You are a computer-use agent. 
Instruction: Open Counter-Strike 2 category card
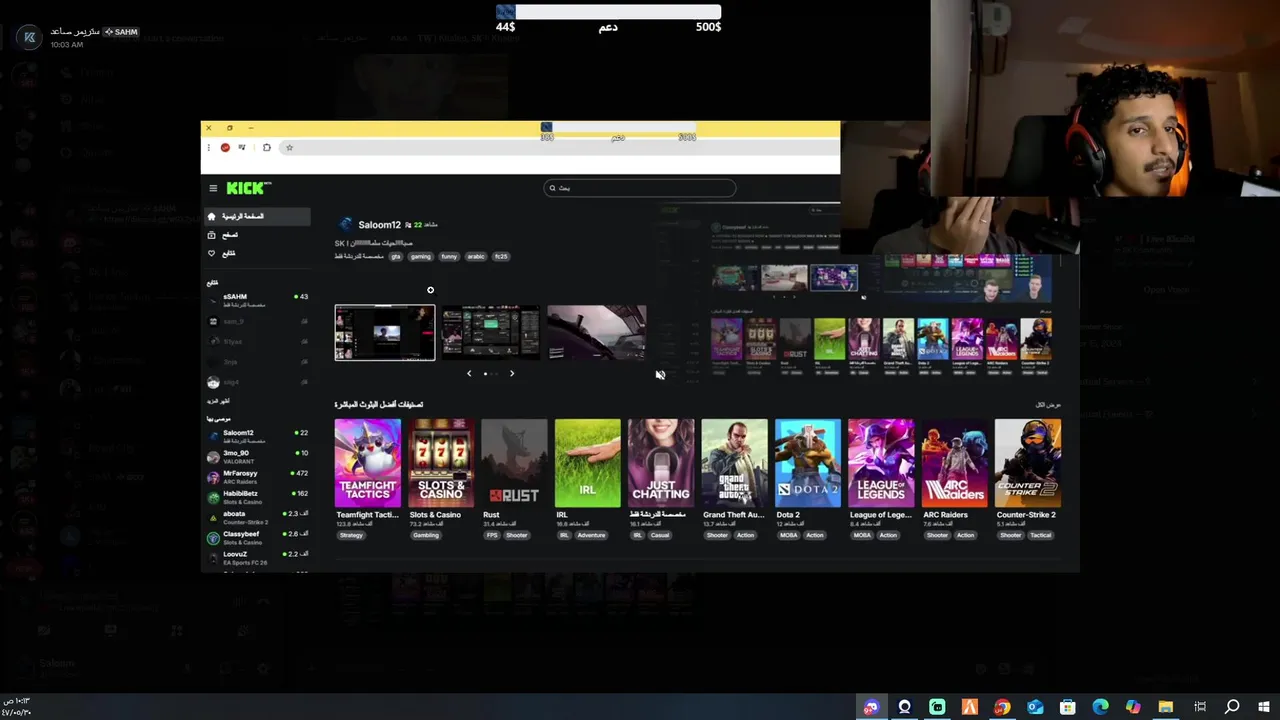point(1028,463)
